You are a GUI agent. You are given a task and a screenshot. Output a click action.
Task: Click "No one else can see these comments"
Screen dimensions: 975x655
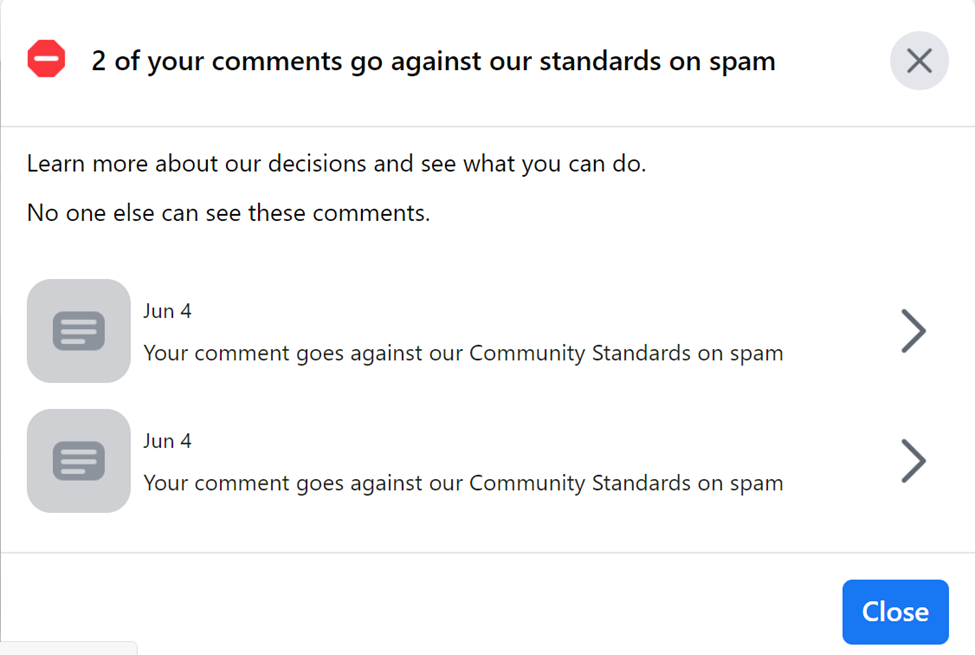pyautogui.click(x=228, y=213)
